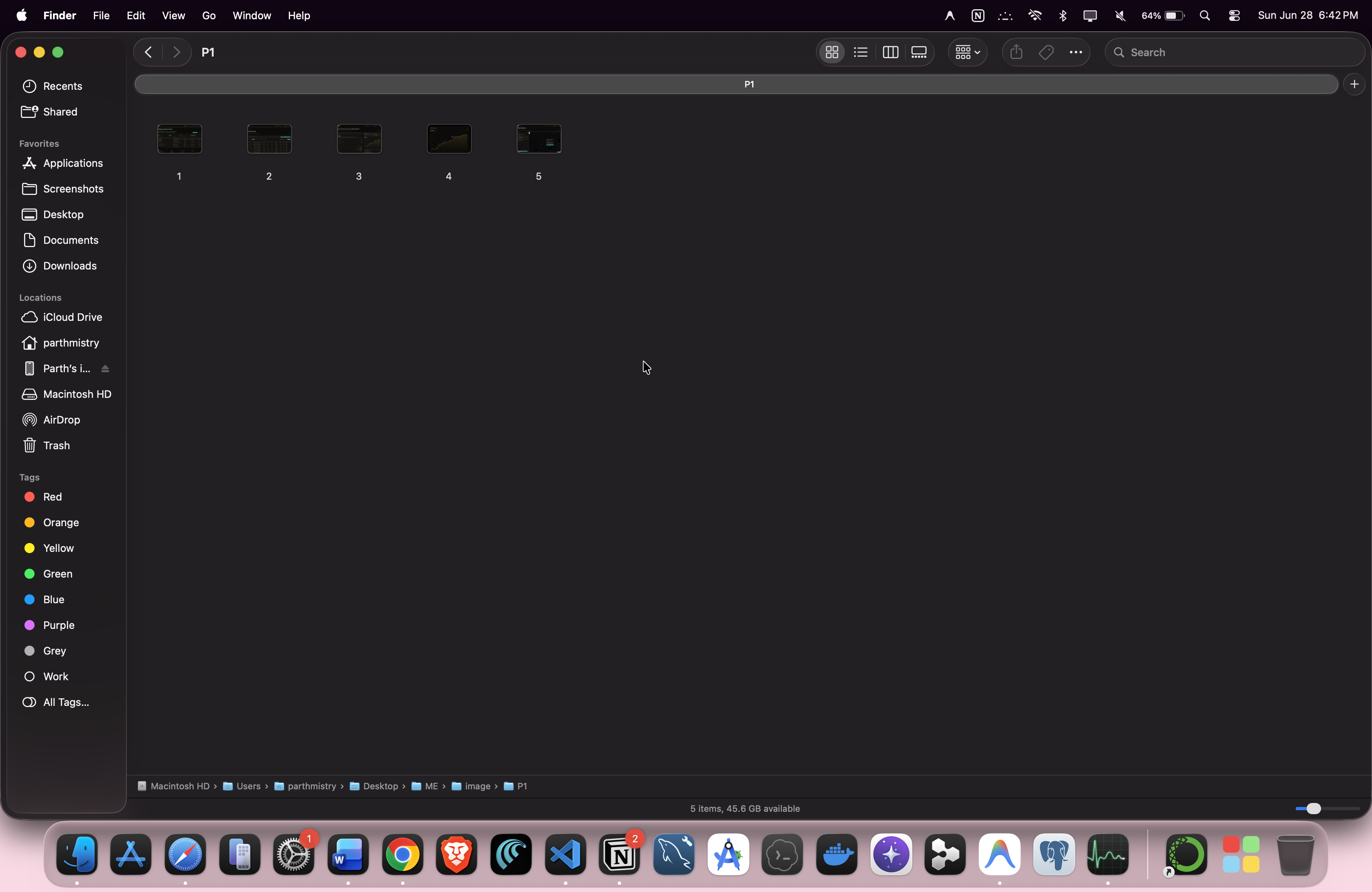Select image file thumbnail 1
Viewport: 1372px width, 892px height.
pos(179,139)
